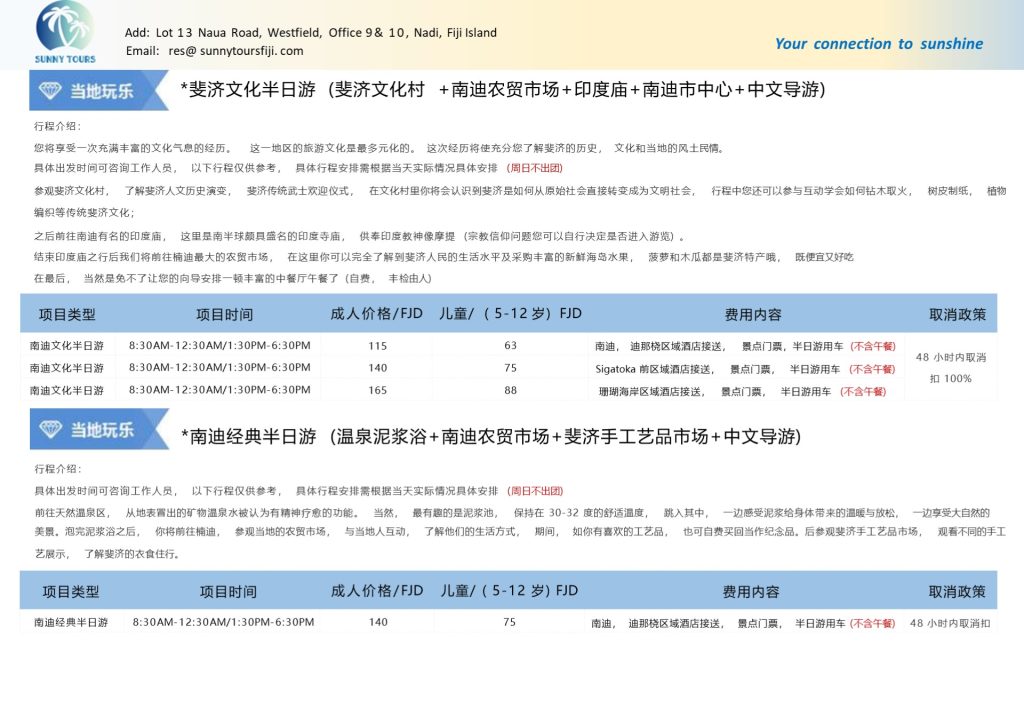1024x724 pixels.
Task: Click the 当地玩乐 banner above the 斐济文化半日游 section
Action: [98, 91]
